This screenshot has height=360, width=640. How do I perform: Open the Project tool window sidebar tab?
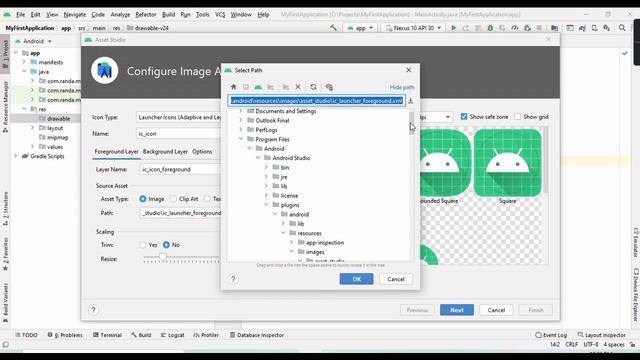(5, 54)
